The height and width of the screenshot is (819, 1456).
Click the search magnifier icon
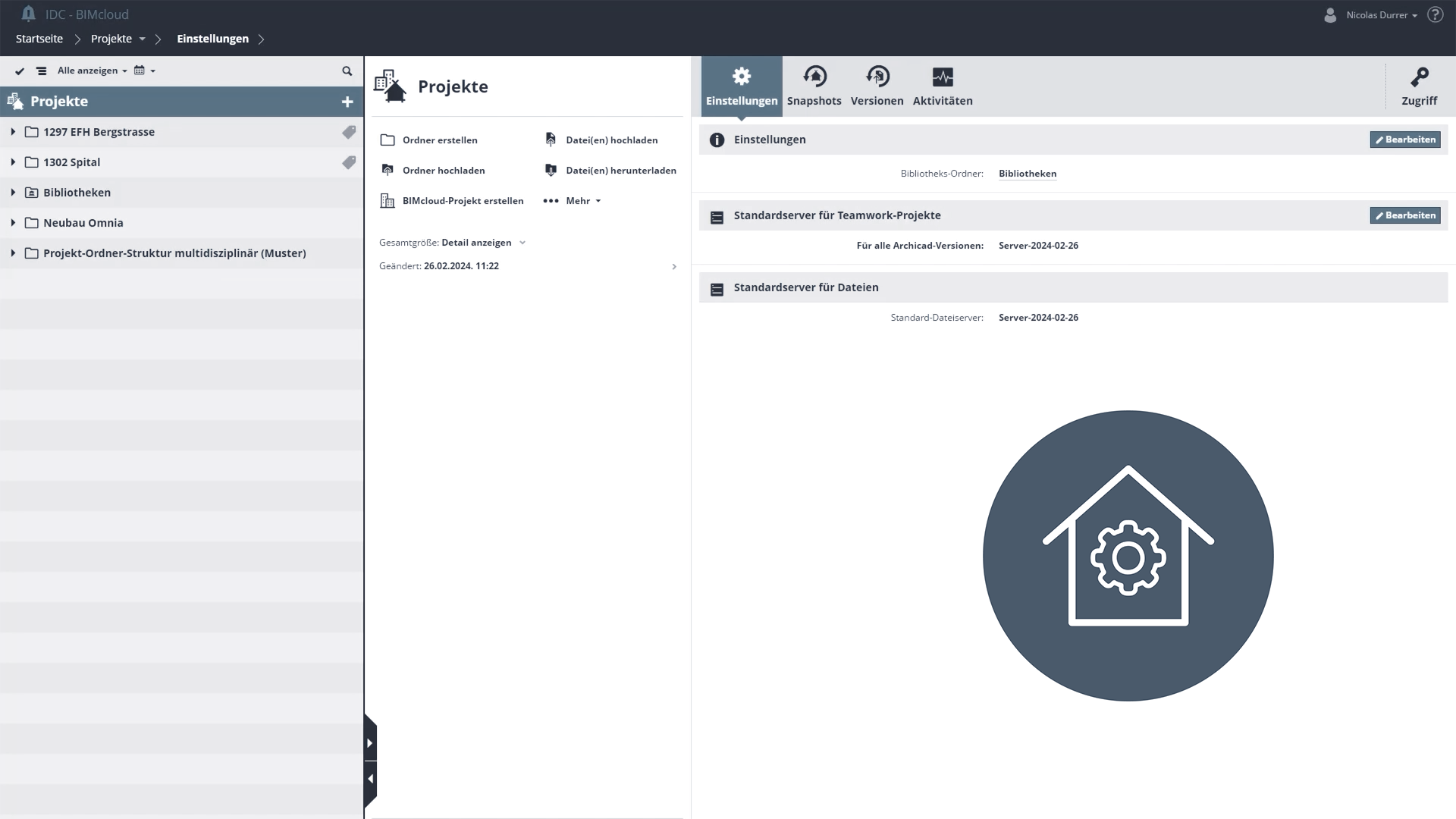point(347,71)
